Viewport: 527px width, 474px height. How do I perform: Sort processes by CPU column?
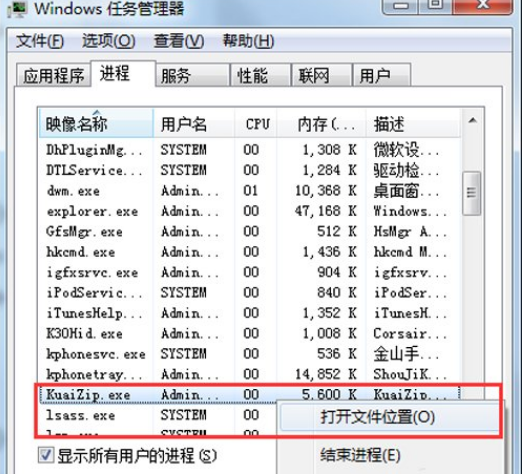pos(256,124)
